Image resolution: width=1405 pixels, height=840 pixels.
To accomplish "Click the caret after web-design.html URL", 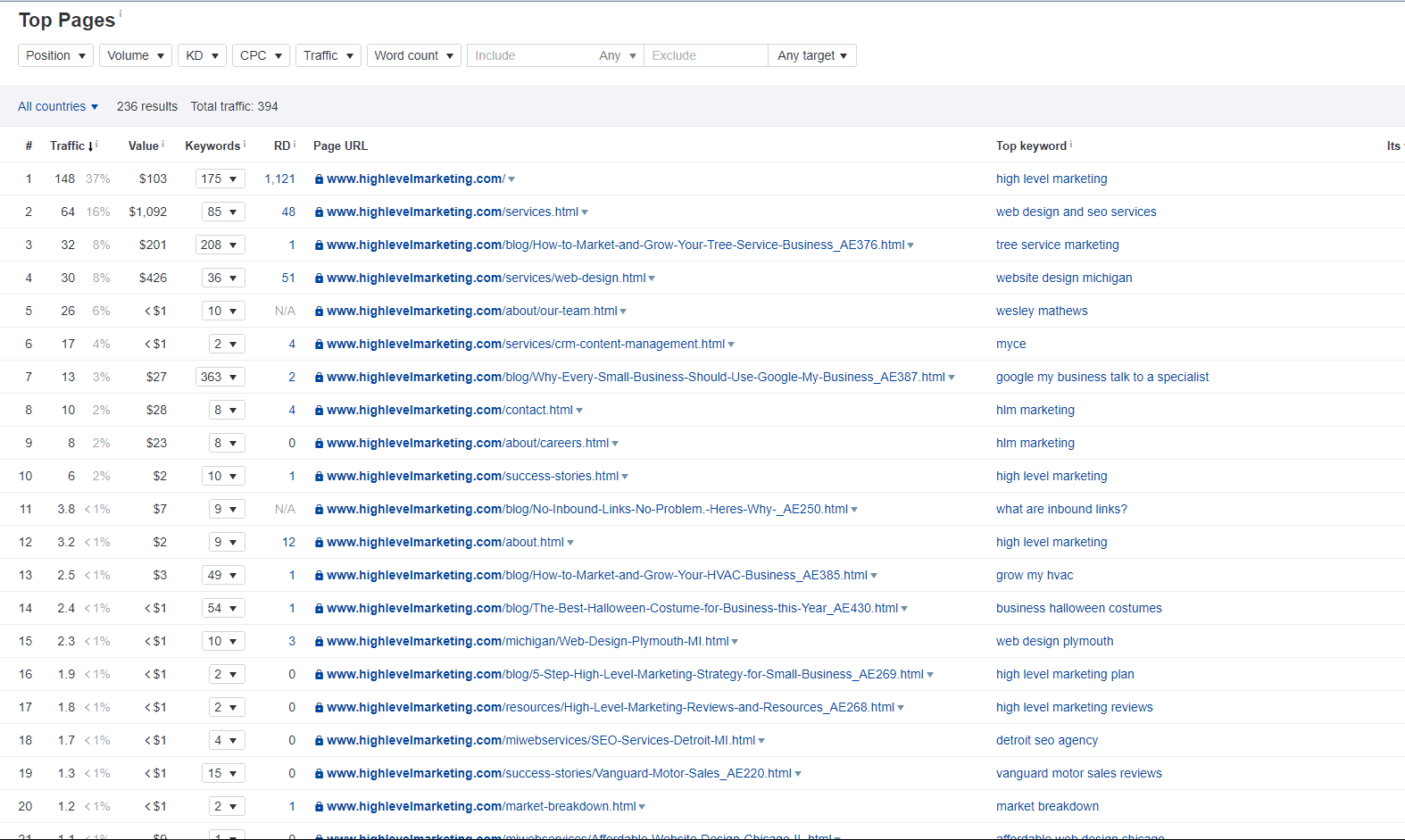I will (652, 279).
